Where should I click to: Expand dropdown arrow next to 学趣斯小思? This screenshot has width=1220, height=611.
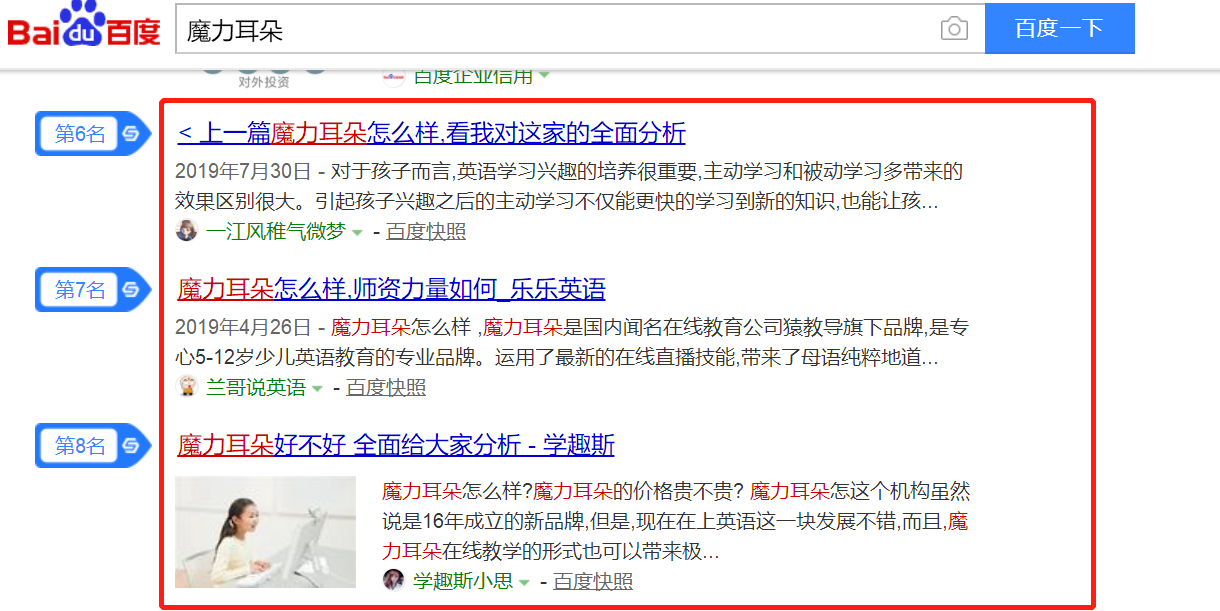524,583
